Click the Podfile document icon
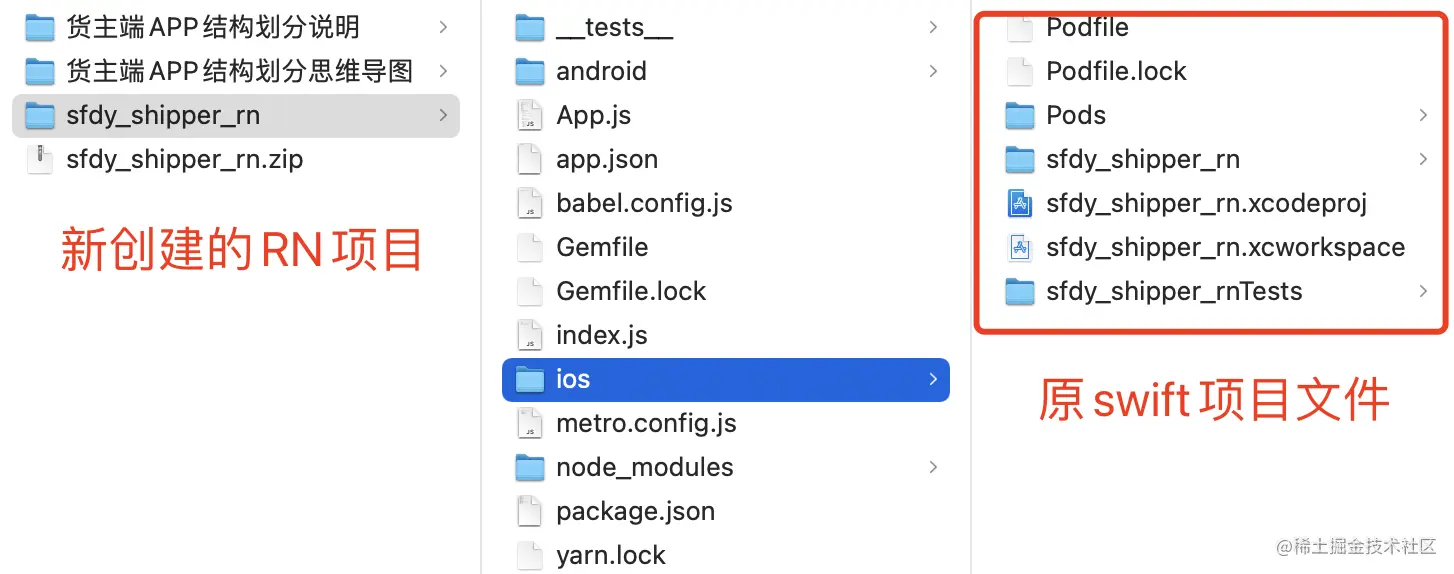The image size is (1454, 574). 1019,28
